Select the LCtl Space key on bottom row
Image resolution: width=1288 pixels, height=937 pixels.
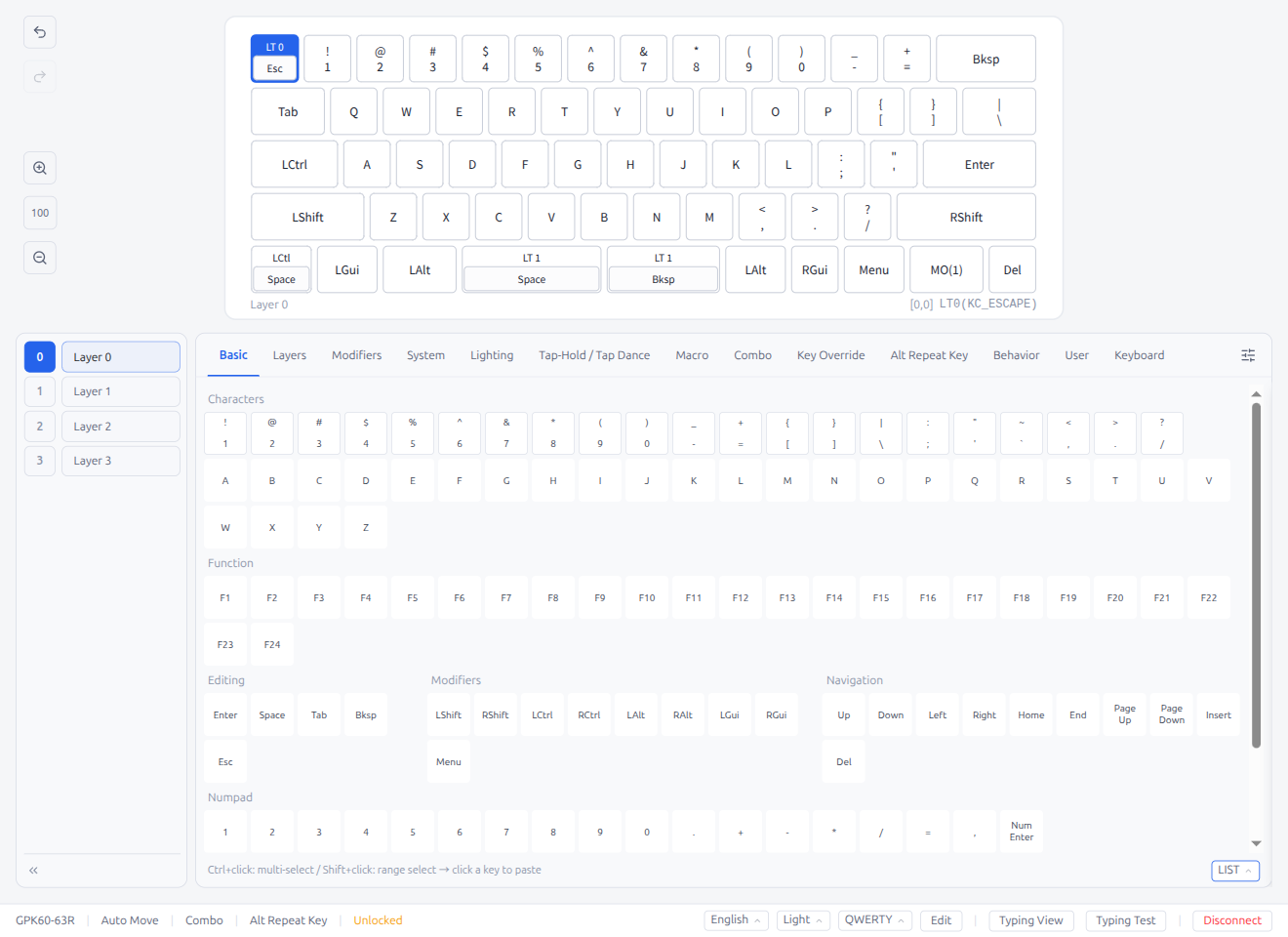pyautogui.click(x=281, y=269)
